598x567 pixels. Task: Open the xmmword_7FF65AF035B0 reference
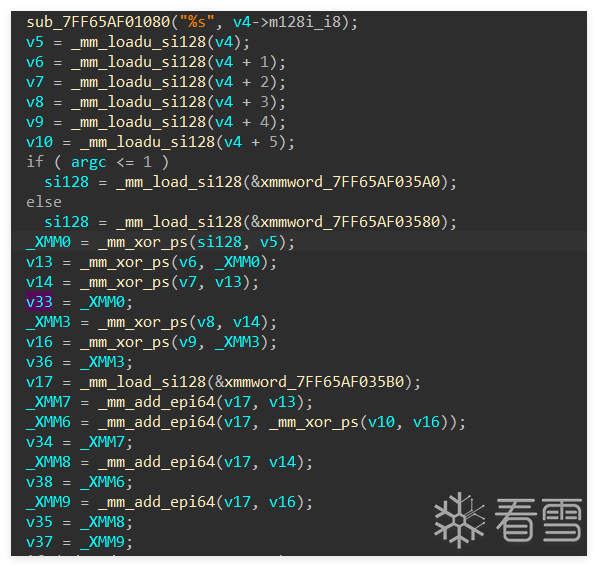(x=314, y=382)
